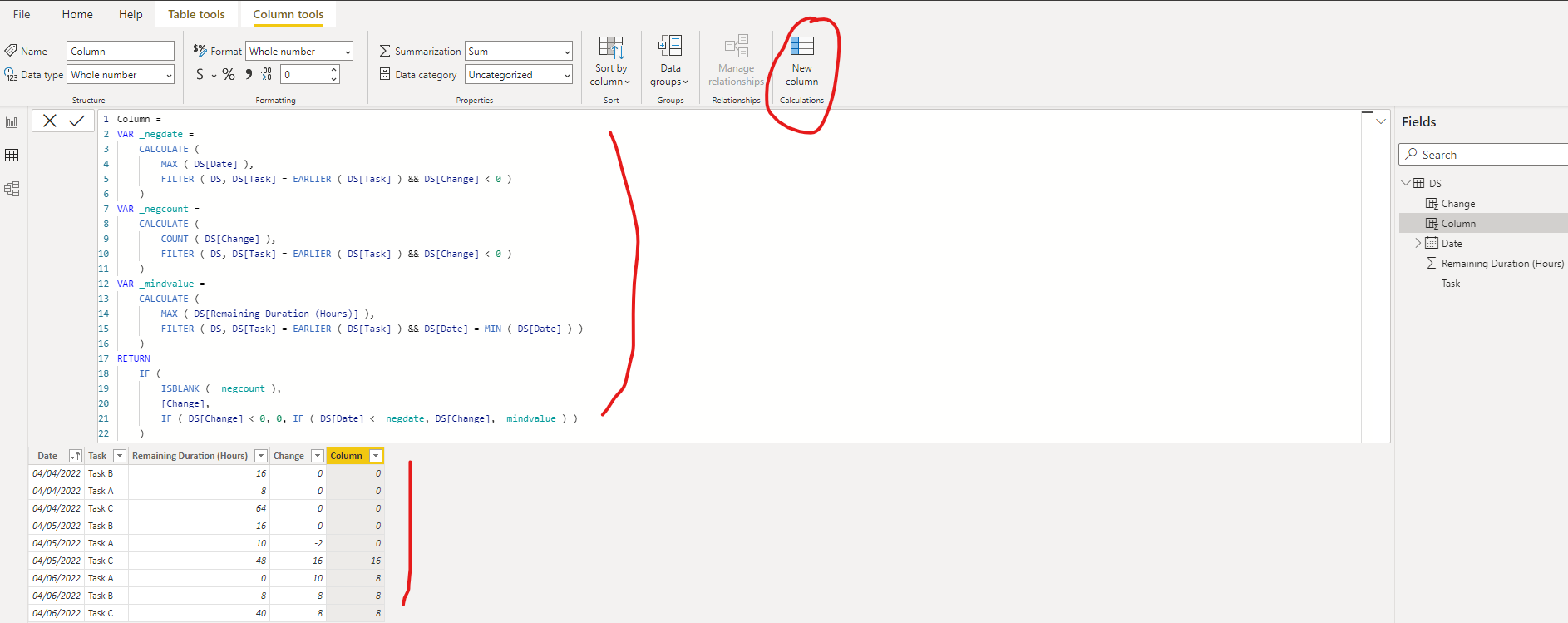The image size is (1568, 623).
Task: Expand the Date hierarchy field
Action: pos(1418,243)
